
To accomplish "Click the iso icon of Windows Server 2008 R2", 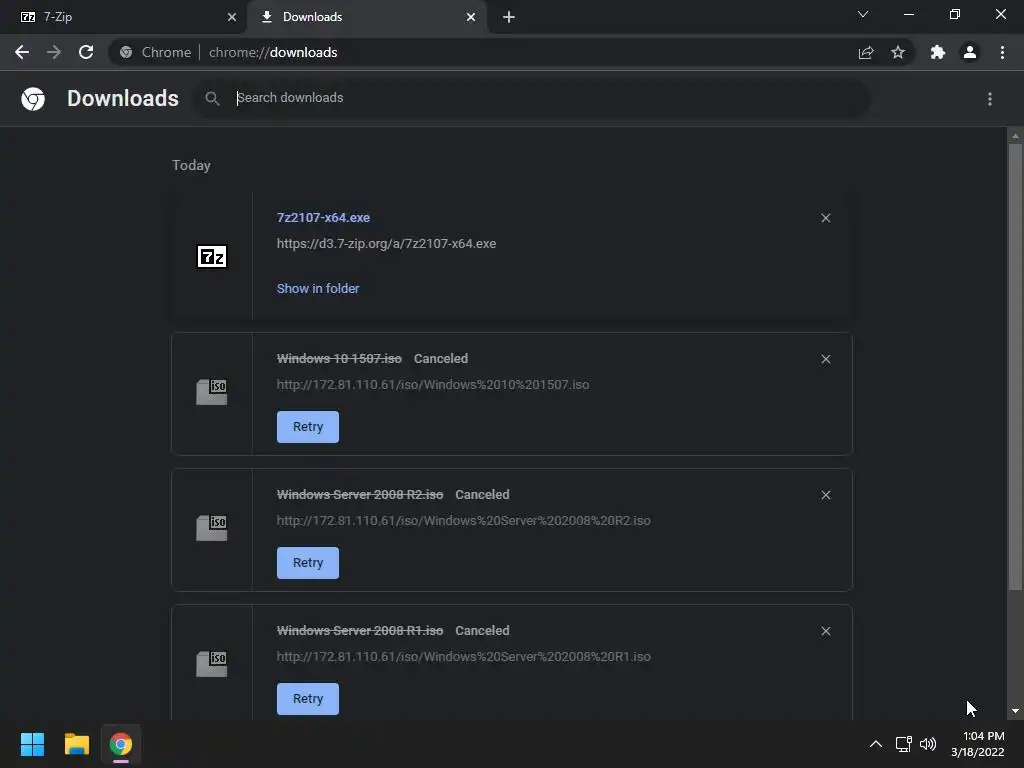I will [212, 528].
